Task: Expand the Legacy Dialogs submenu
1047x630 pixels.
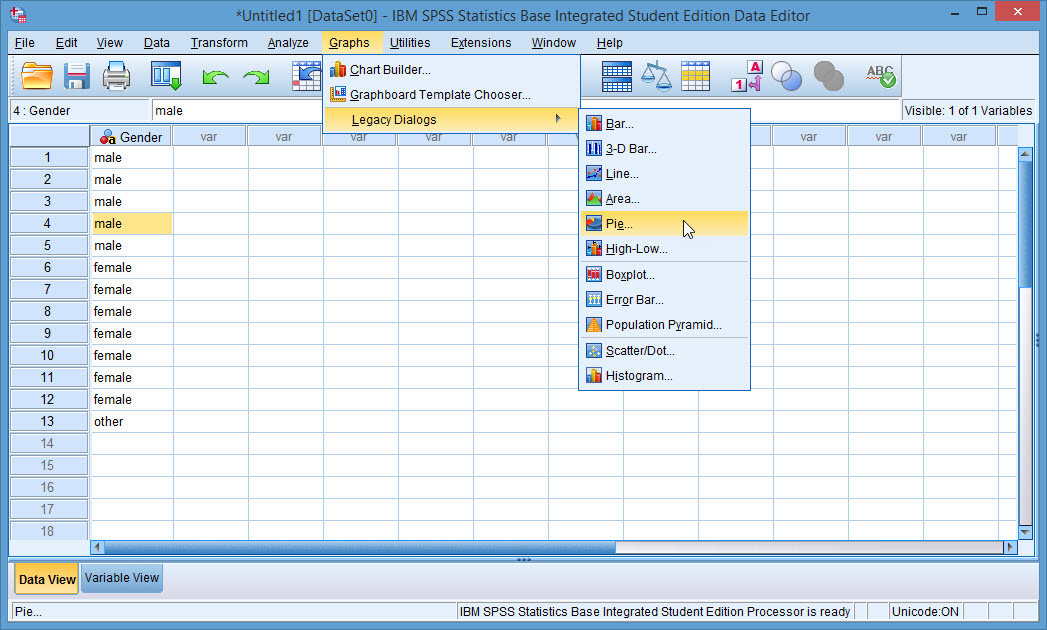Action: click(451, 120)
